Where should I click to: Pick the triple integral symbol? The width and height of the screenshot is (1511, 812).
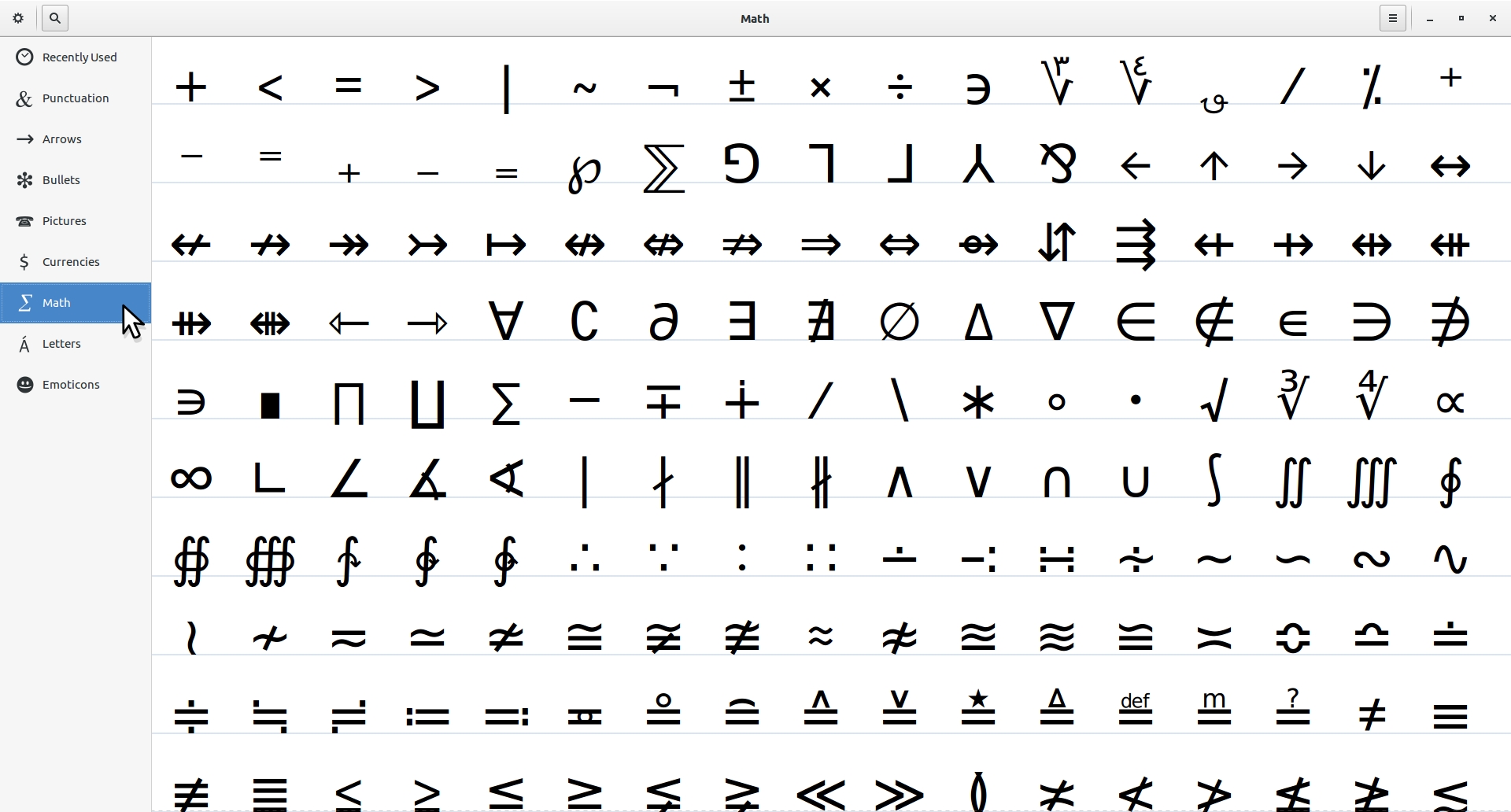coord(1372,480)
